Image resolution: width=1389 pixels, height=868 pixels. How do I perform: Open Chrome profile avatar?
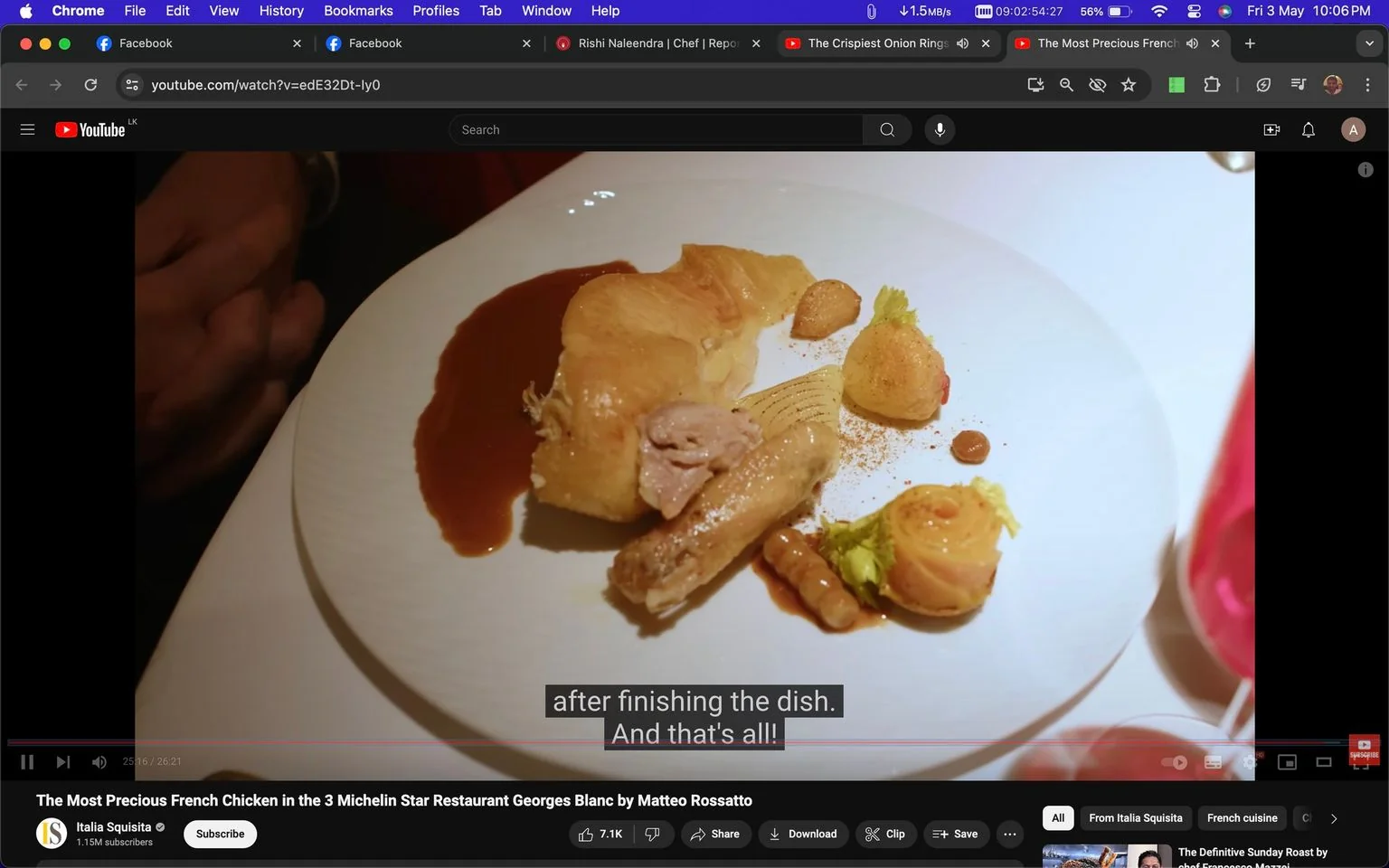click(x=1333, y=84)
